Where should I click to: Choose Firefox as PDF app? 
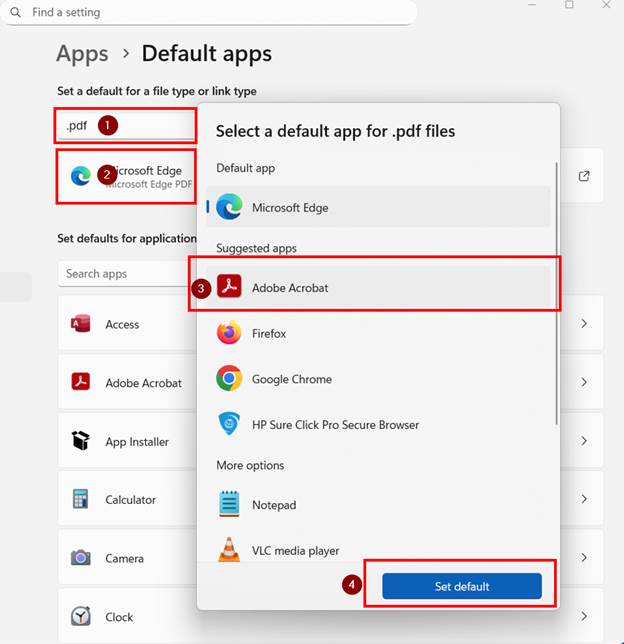(x=378, y=333)
